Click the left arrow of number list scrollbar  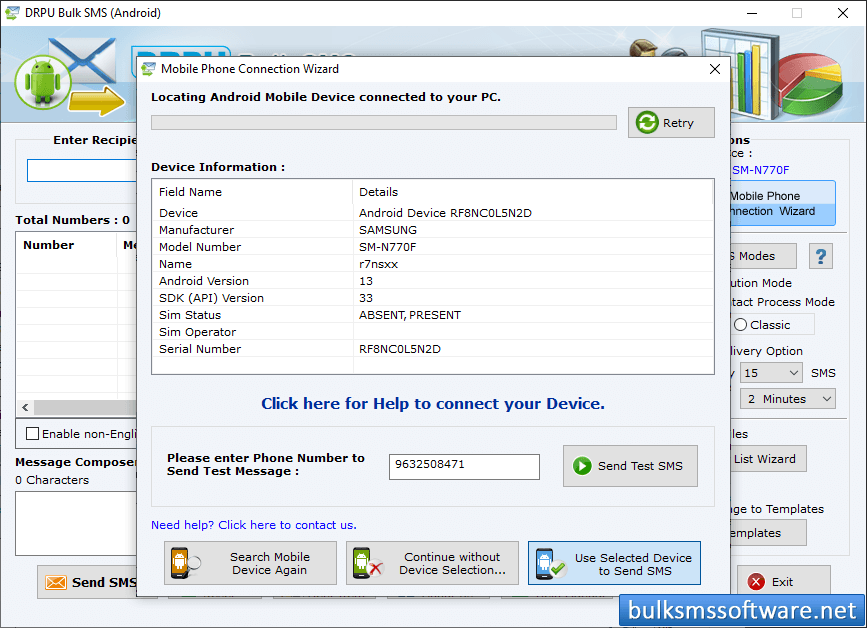[25, 407]
